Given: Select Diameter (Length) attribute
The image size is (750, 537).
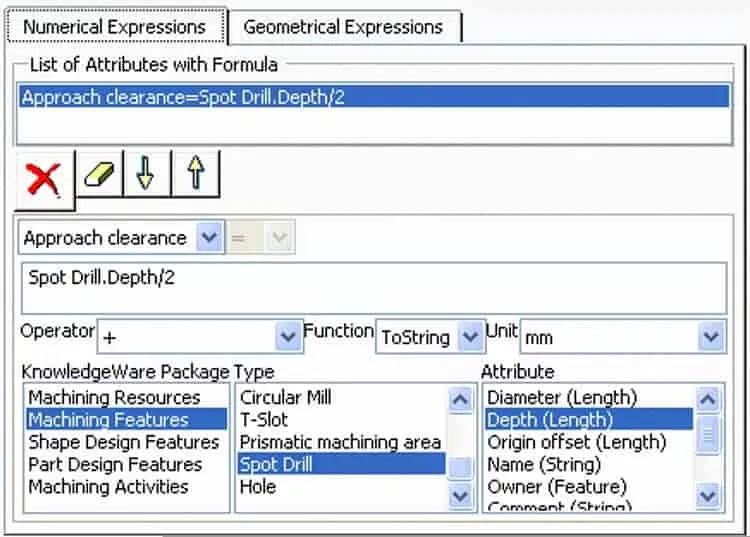Looking at the screenshot, I should (589, 397).
